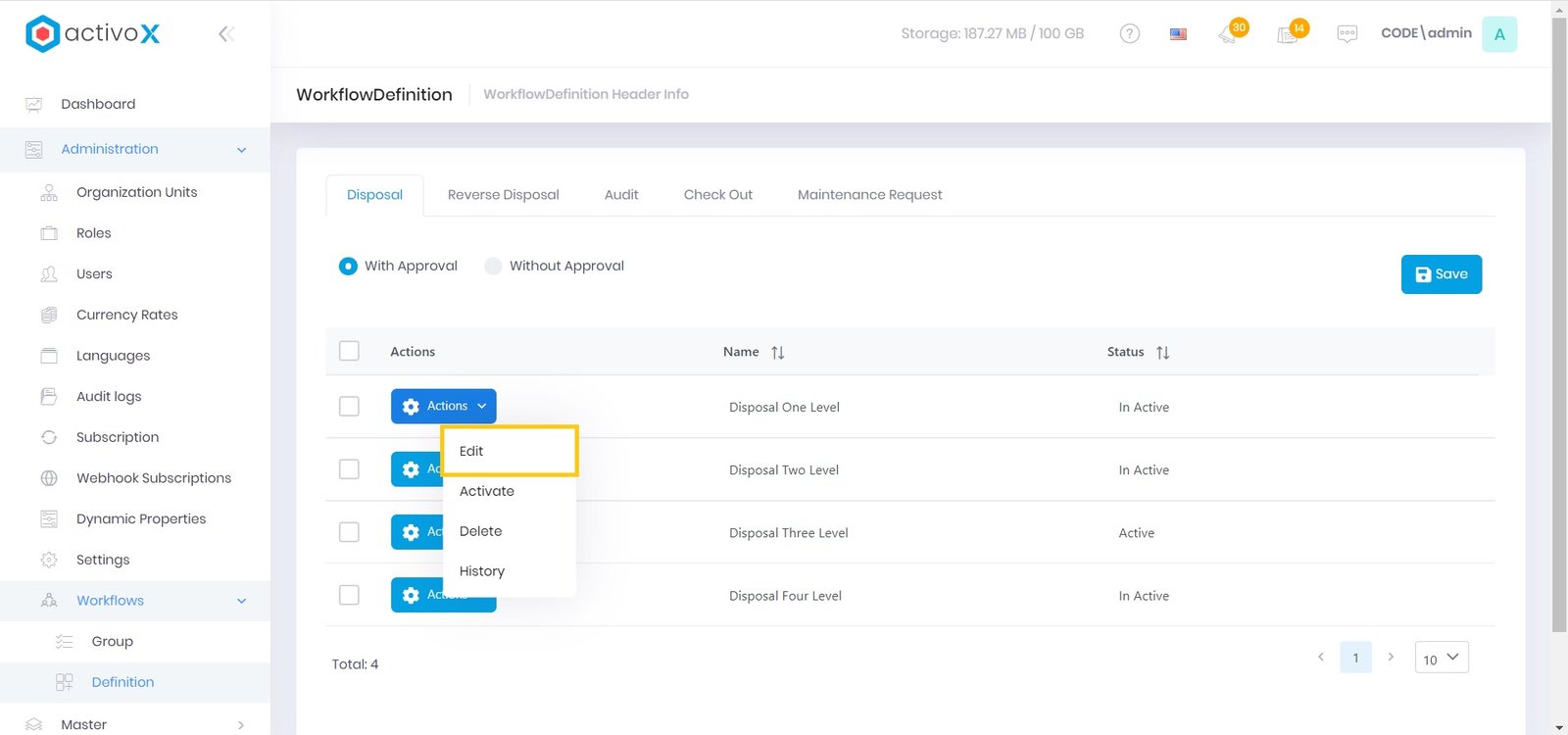Click the Dashboard icon in sidebar

tap(34, 104)
